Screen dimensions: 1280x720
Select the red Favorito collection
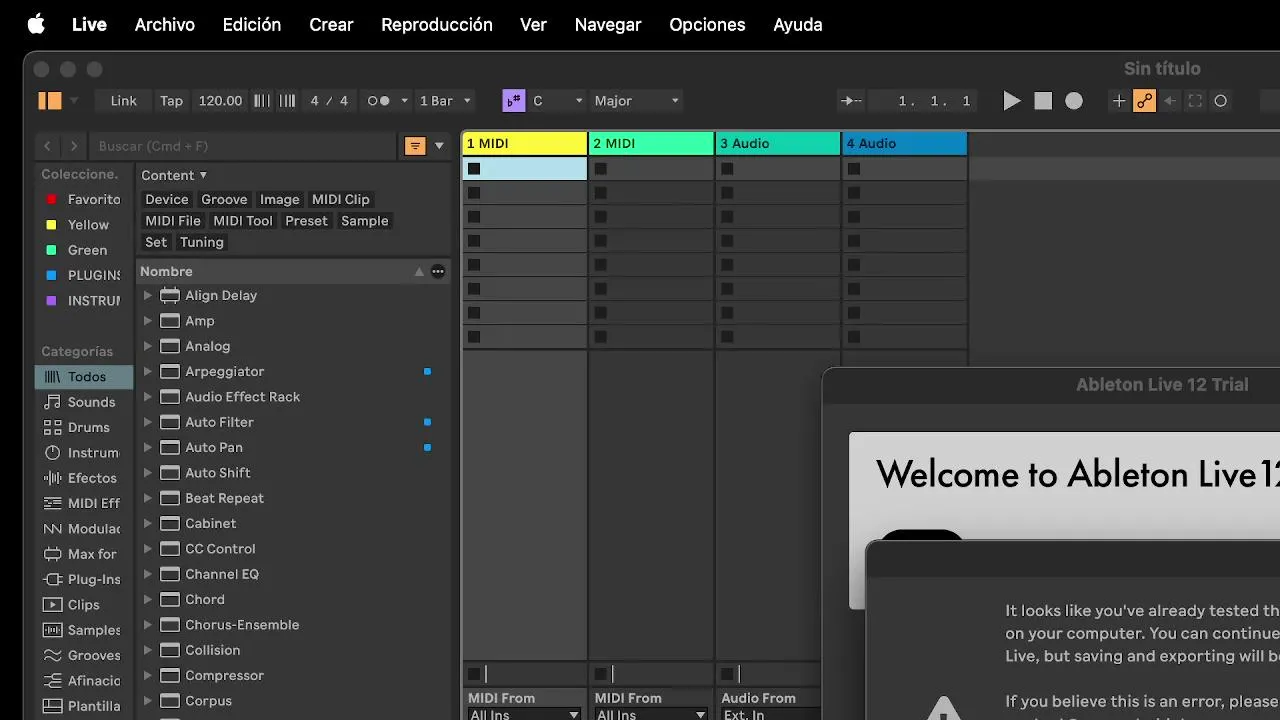coord(84,199)
